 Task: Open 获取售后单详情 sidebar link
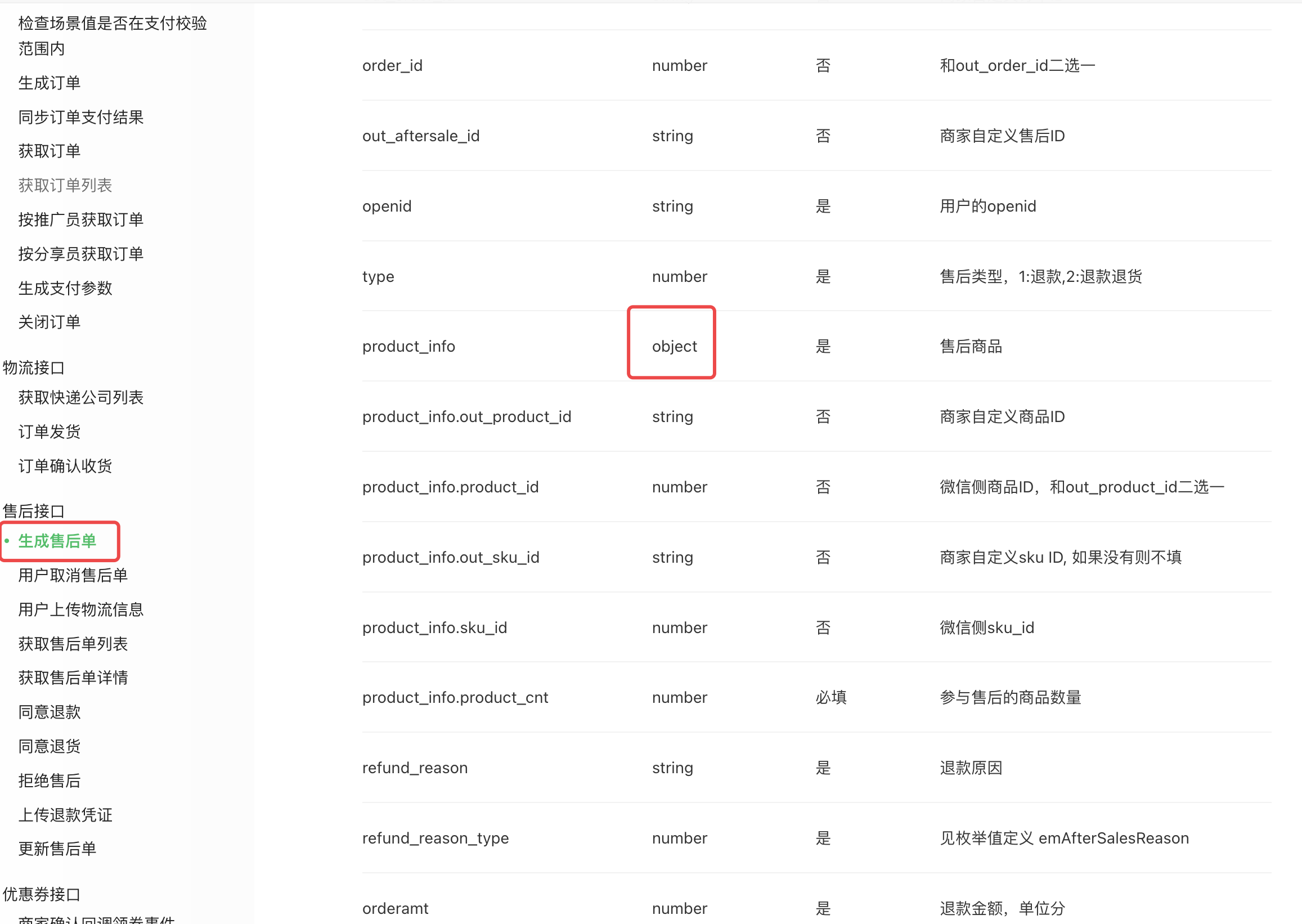click(x=73, y=678)
